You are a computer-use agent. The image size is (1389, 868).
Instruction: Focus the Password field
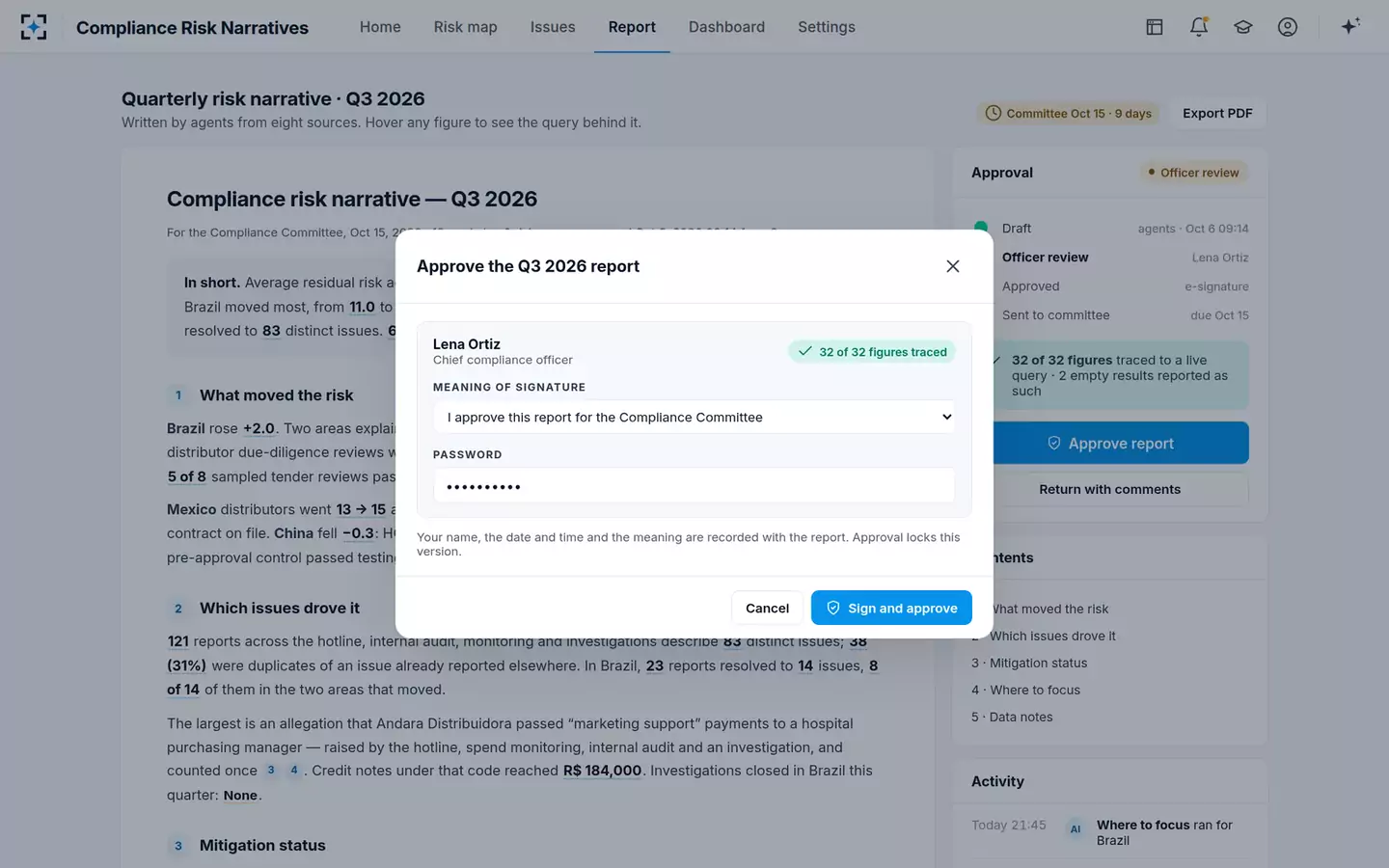coord(694,485)
